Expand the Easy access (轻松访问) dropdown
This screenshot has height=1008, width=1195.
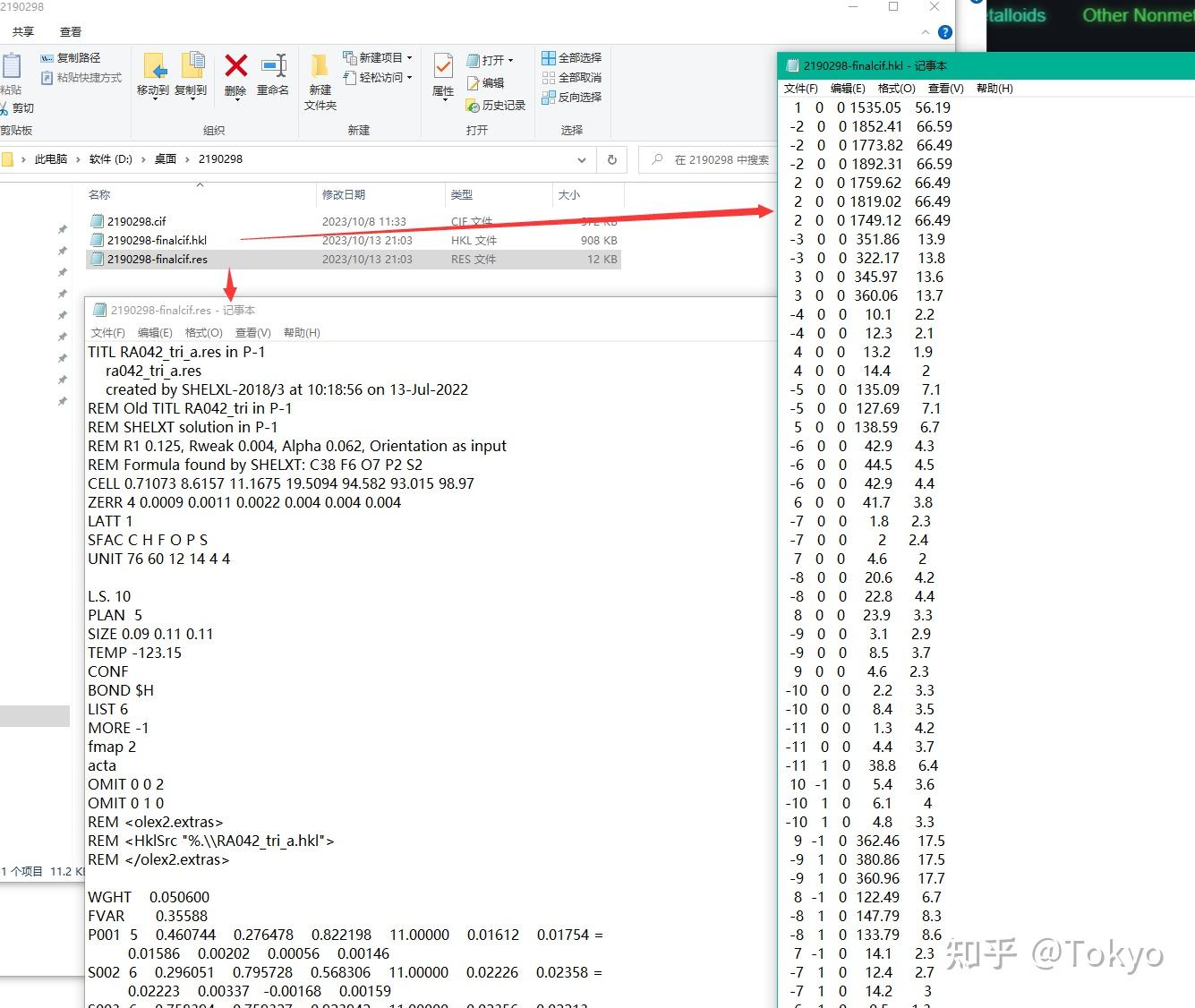point(378,78)
